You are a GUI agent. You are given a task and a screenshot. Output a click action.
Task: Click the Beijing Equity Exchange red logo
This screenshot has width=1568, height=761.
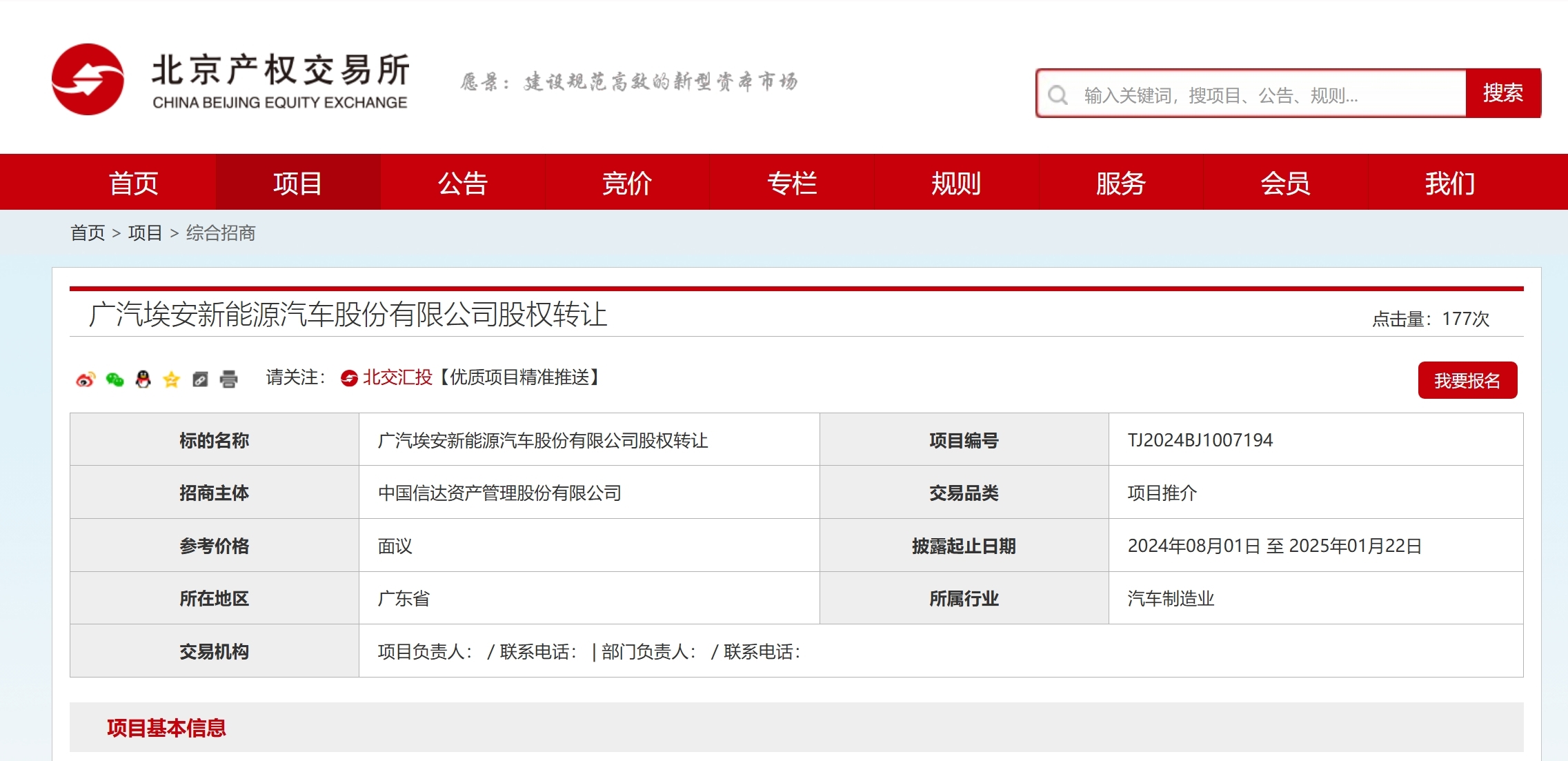88,79
